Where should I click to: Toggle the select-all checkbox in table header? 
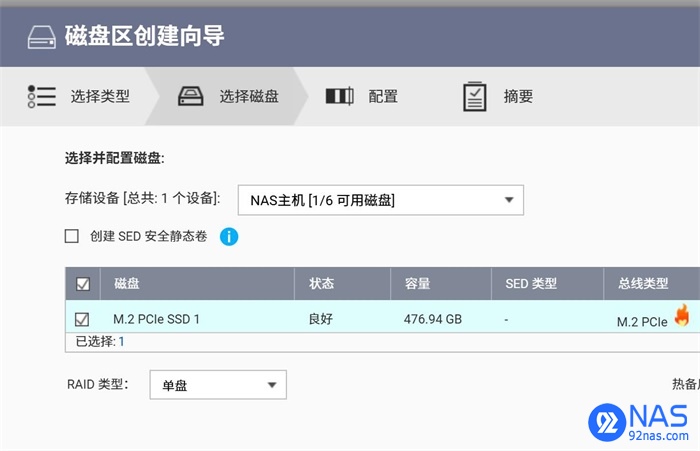[83, 284]
